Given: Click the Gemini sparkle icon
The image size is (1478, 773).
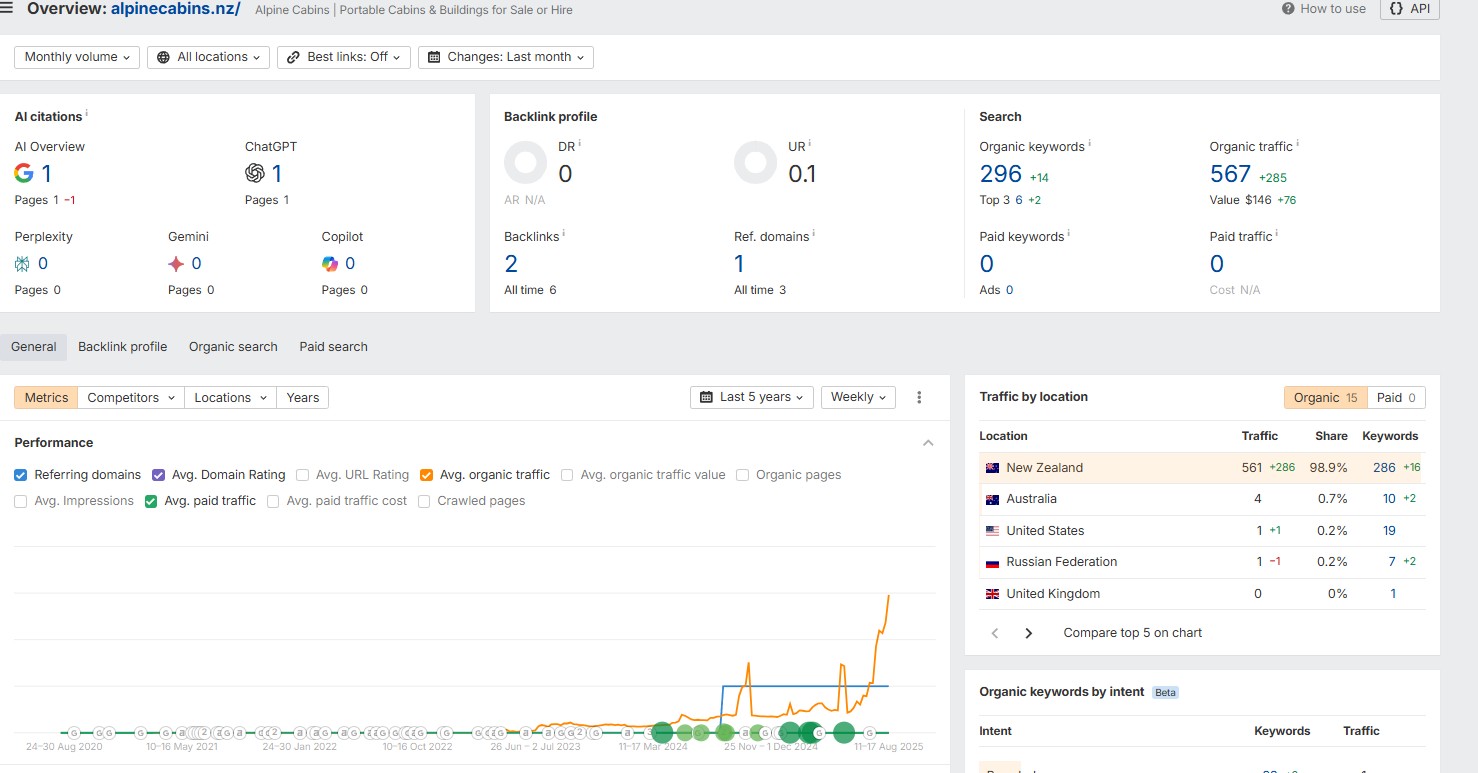Looking at the screenshot, I should pyautogui.click(x=176, y=264).
